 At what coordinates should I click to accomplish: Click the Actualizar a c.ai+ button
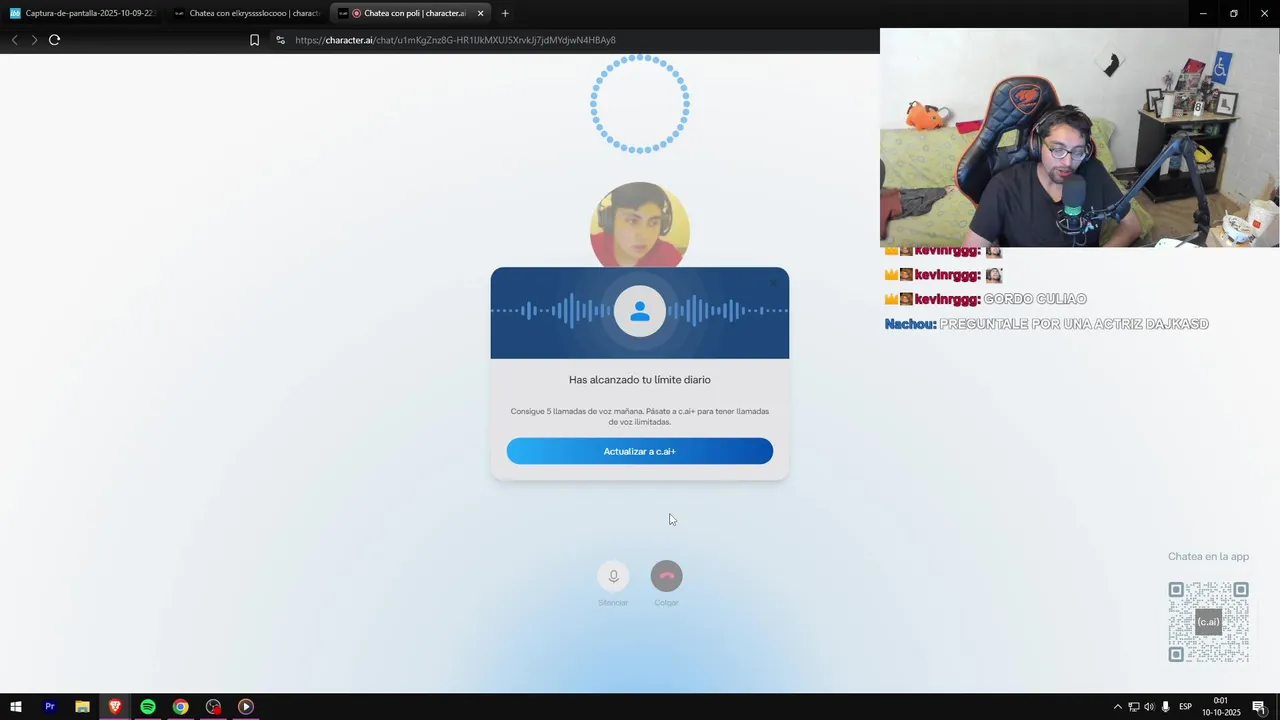pos(639,451)
